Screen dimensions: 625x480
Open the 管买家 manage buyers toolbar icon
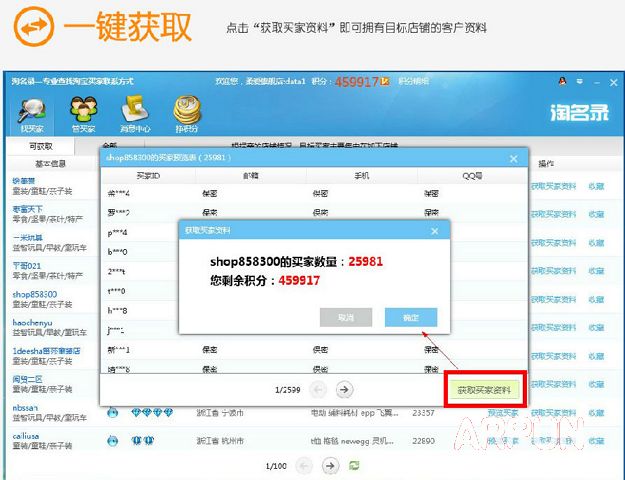pyautogui.click(x=84, y=114)
